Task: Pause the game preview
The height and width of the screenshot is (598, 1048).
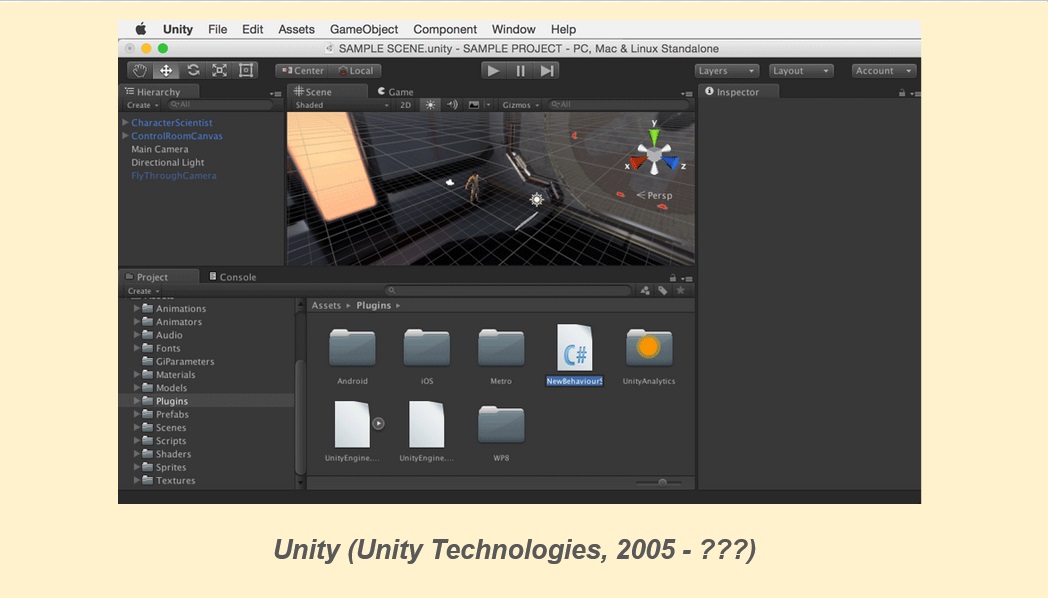Action: pyautogui.click(x=520, y=70)
